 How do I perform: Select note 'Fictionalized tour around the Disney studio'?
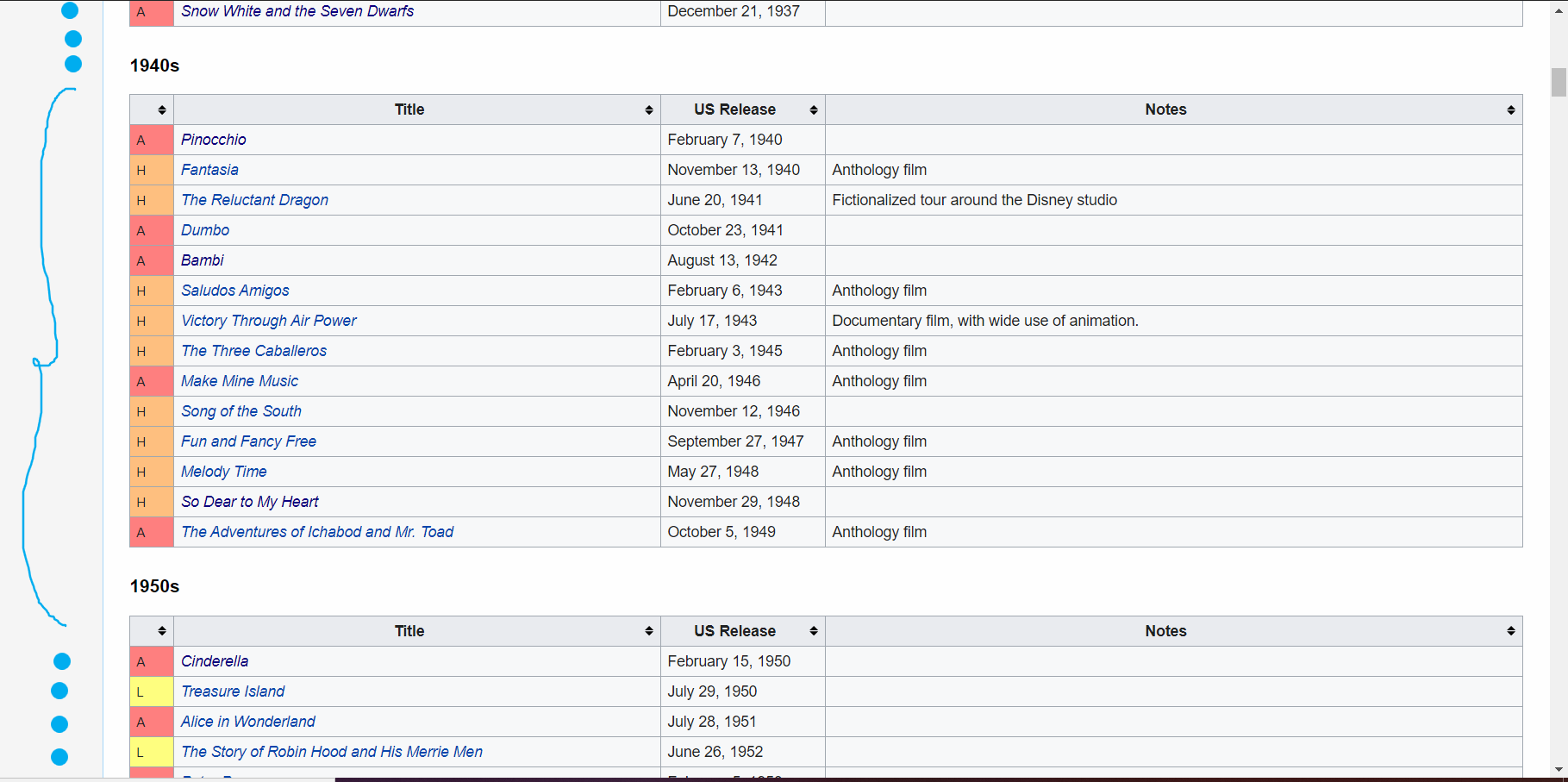click(974, 200)
